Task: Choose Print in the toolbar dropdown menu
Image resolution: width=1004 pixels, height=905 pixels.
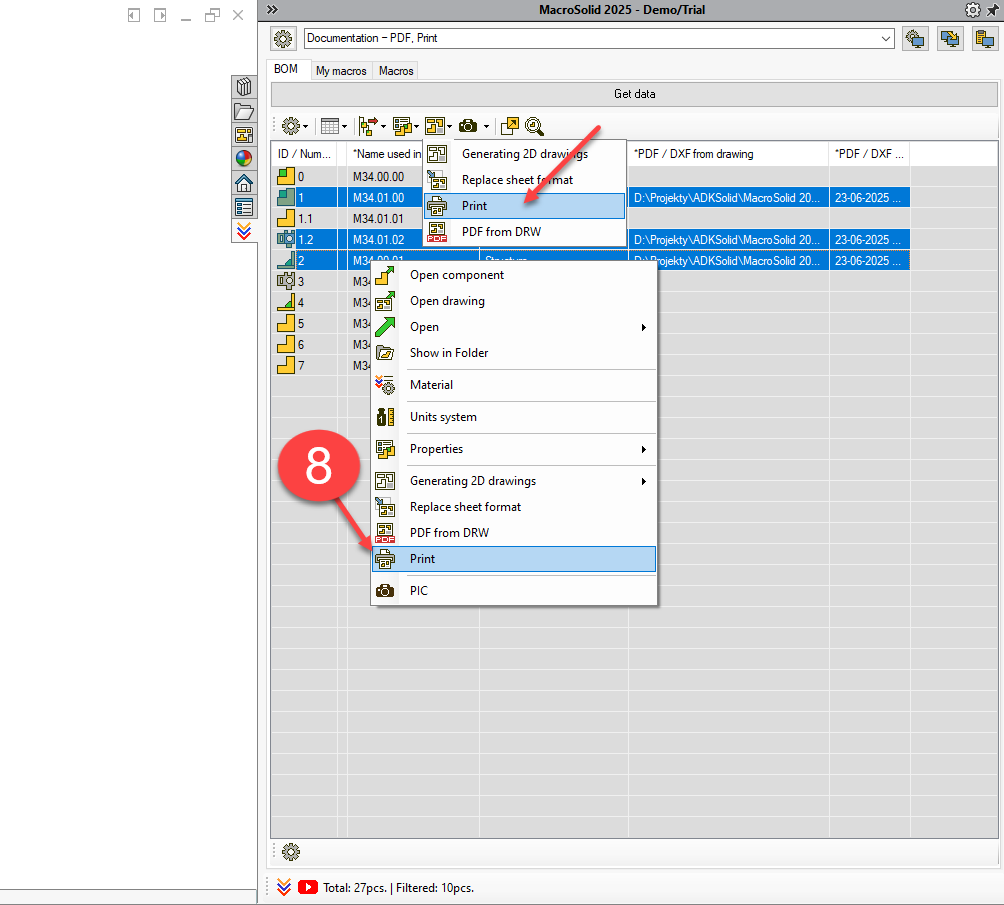Action: point(524,206)
